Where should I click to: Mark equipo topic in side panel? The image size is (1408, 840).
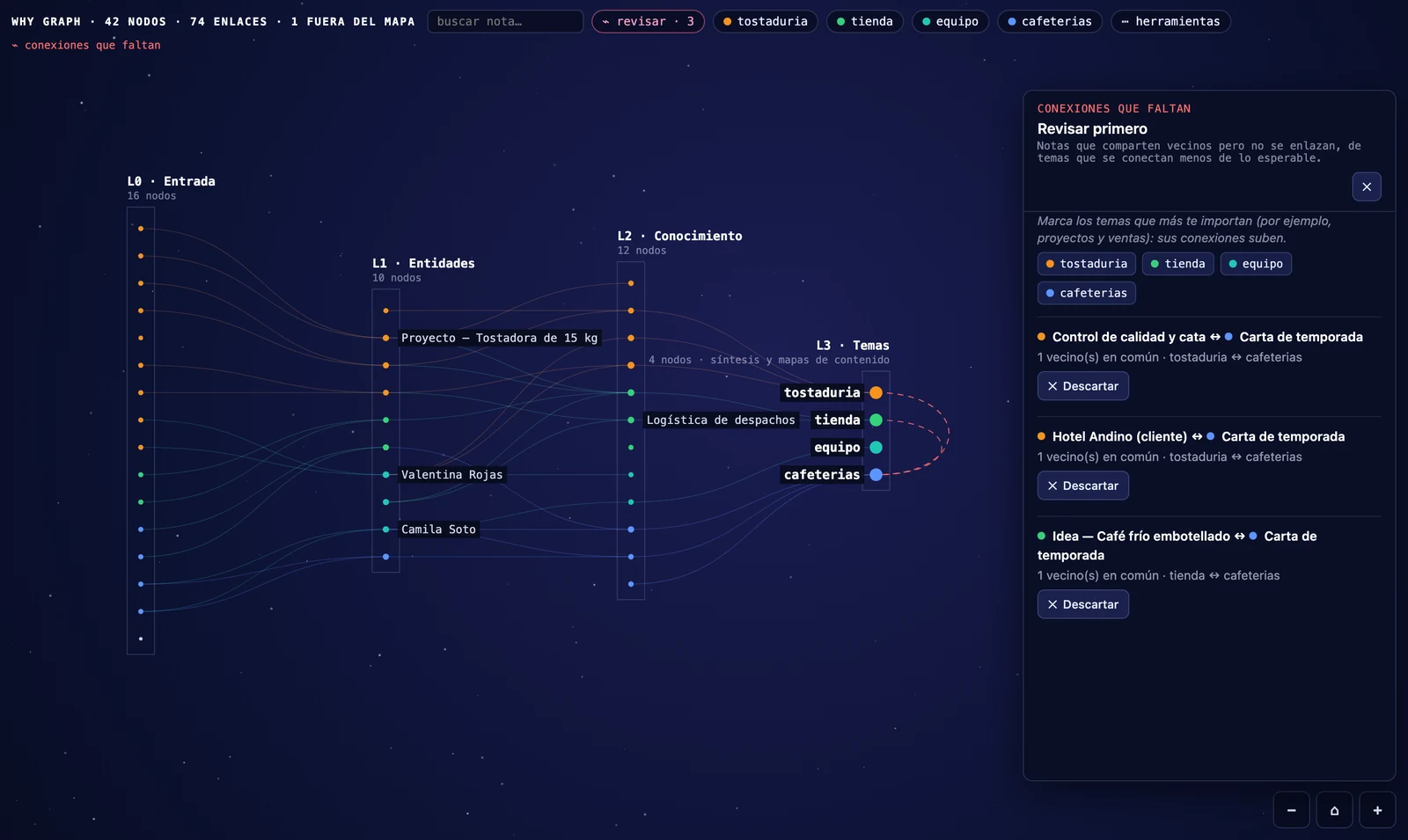(x=1255, y=264)
